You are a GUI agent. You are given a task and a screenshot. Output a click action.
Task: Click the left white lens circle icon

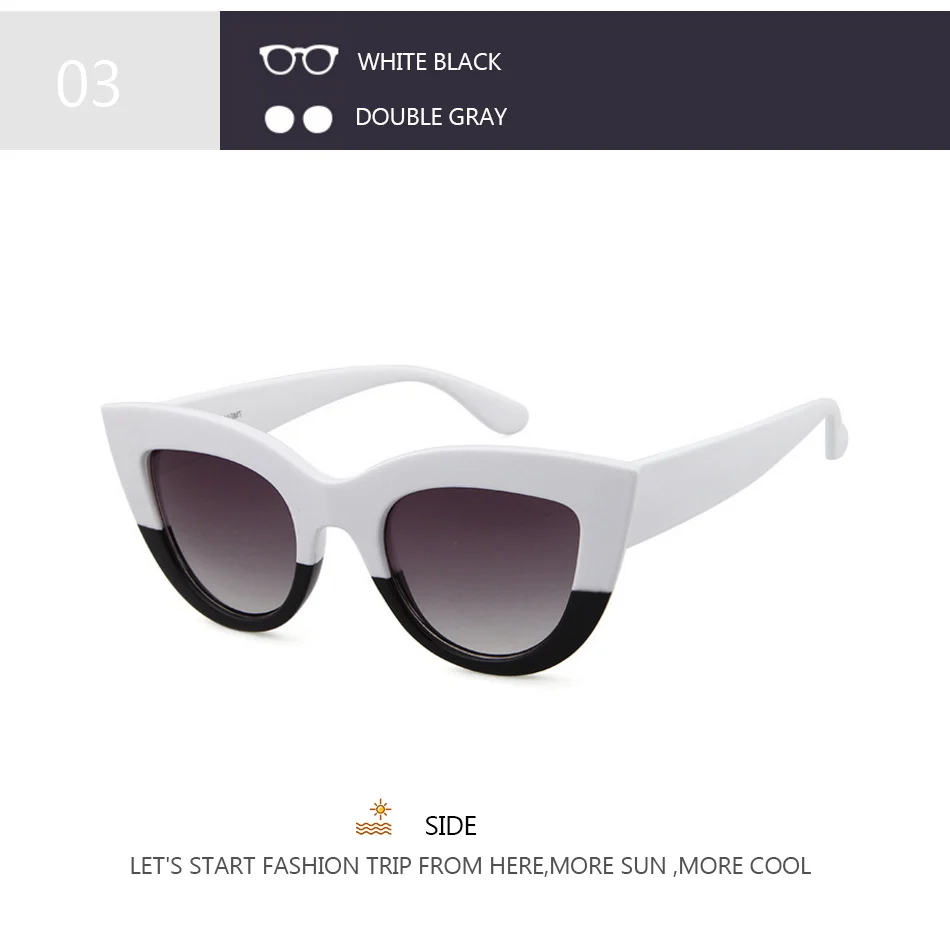(279, 119)
